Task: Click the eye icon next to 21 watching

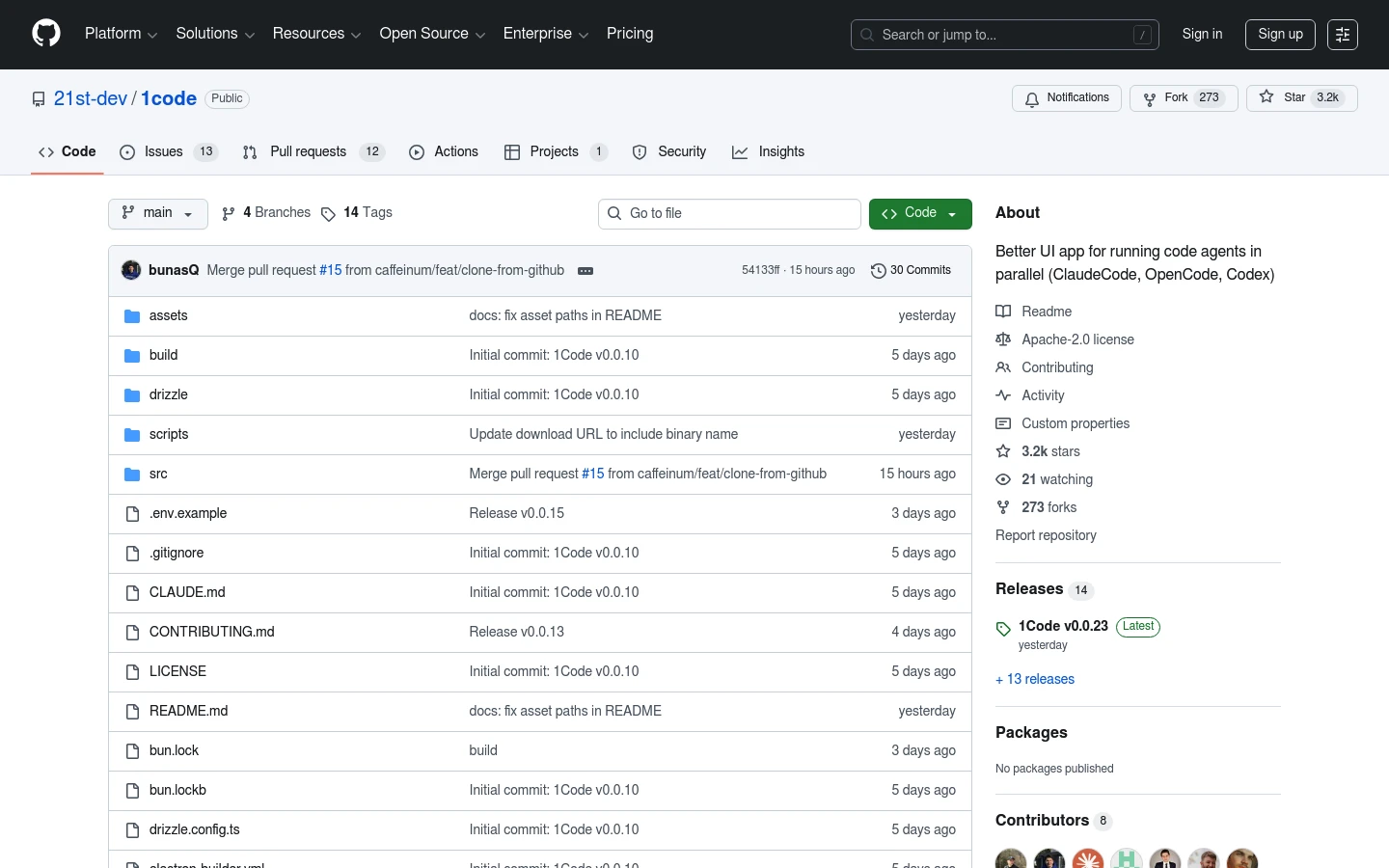Action: click(1003, 479)
